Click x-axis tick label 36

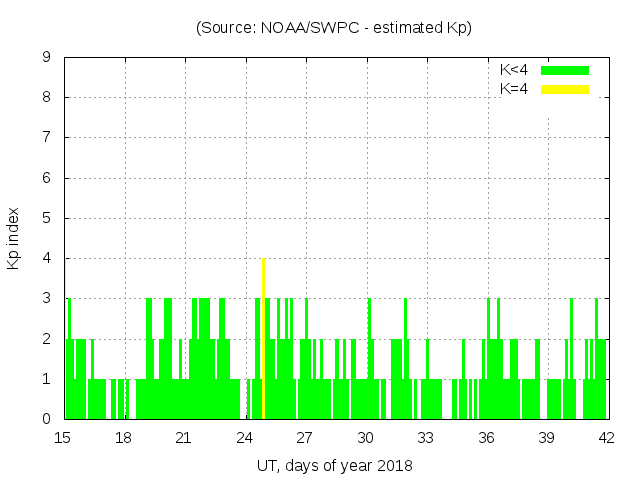[486, 437]
